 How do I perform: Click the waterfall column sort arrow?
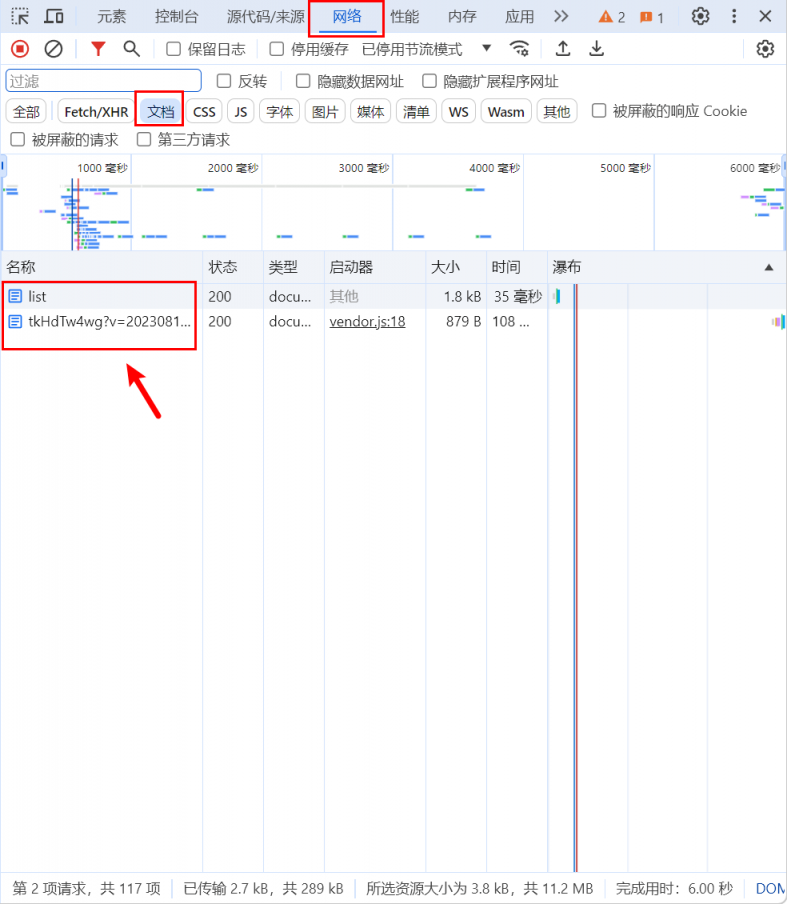click(x=768, y=267)
